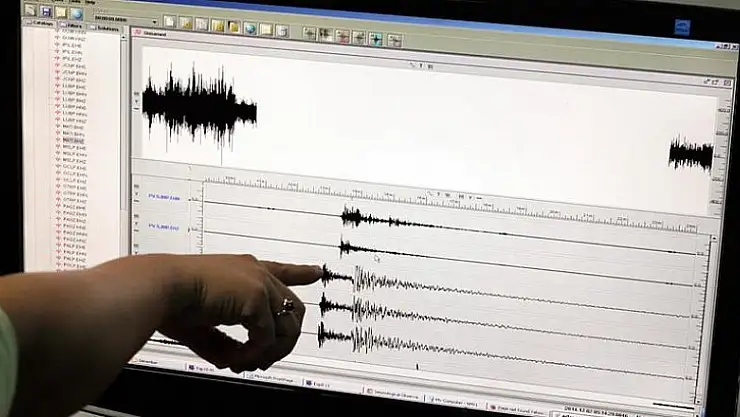The height and width of the screenshot is (417, 740).
Task: Click the globe icon beside the Save icon
Action: coord(76,13)
